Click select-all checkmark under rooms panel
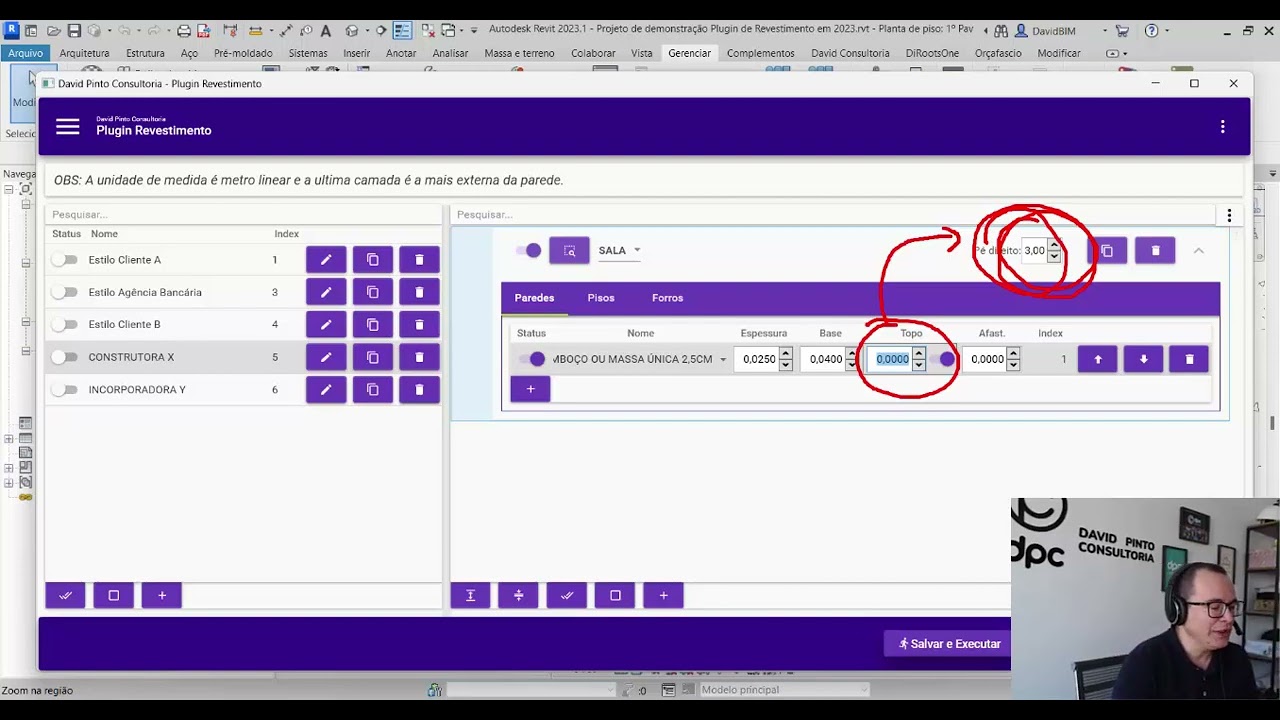Viewport: 1280px width, 720px height. (x=566, y=595)
